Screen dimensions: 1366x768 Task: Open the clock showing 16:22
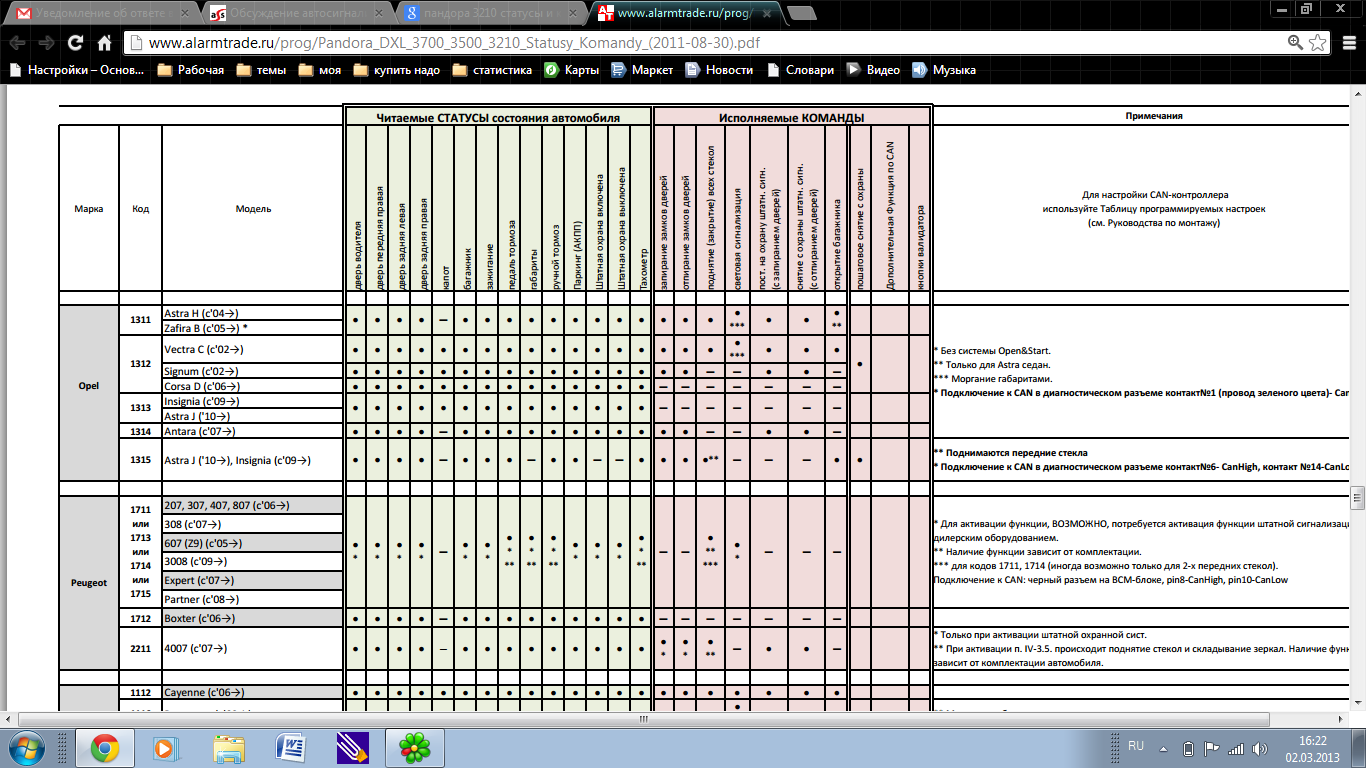click(x=1312, y=748)
